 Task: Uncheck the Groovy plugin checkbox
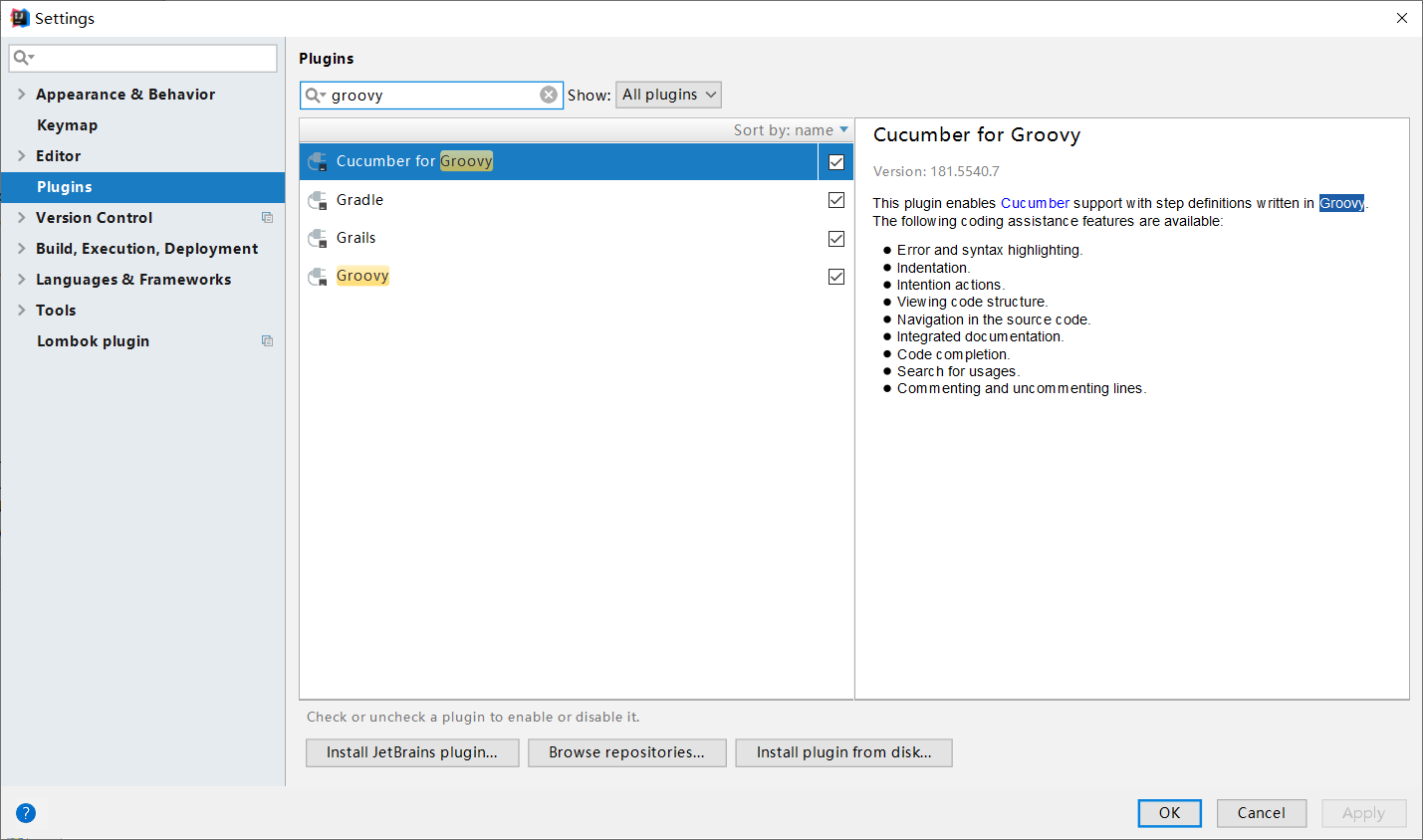(x=836, y=277)
